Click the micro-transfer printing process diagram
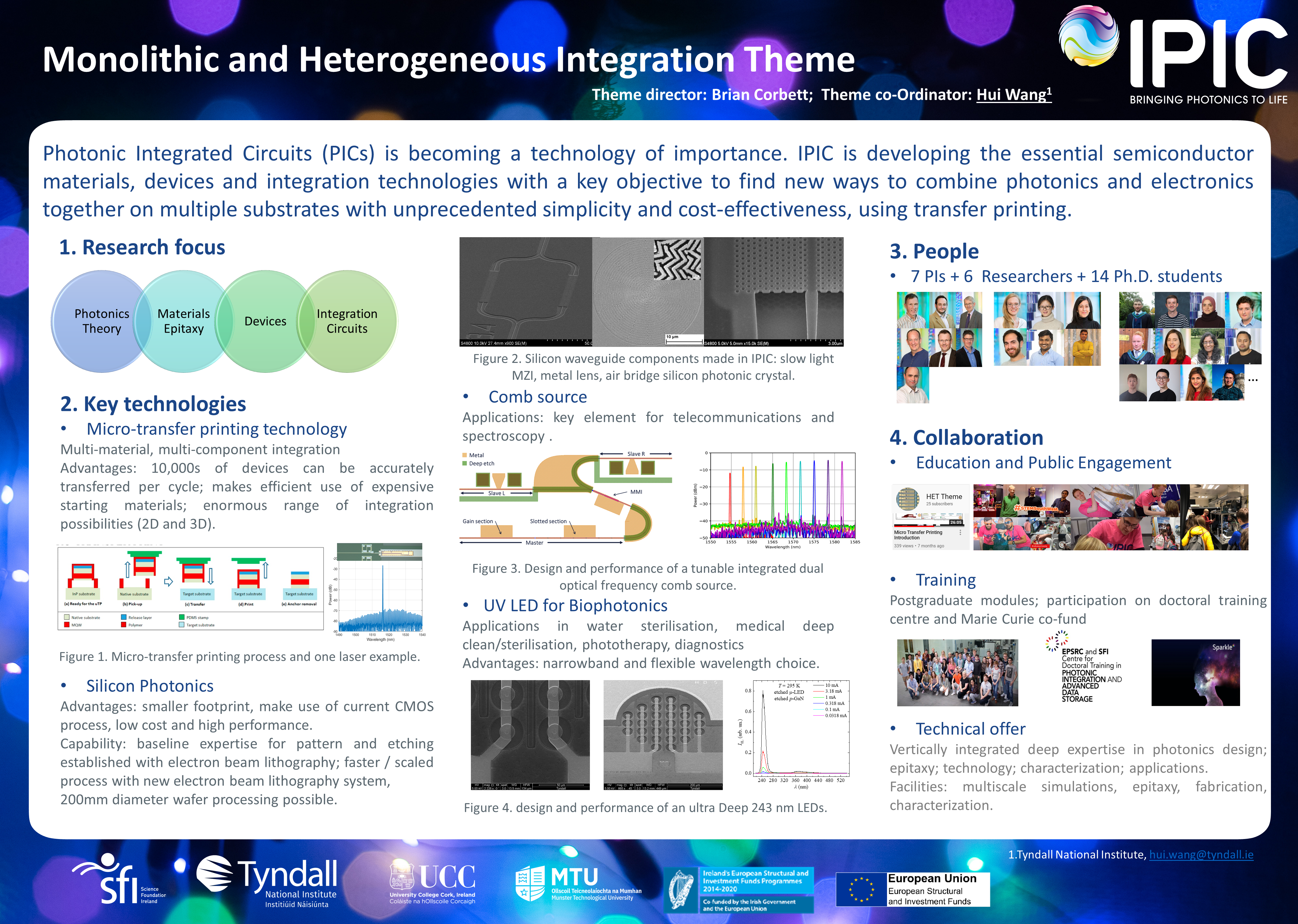The image size is (1298, 924). coord(191,588)
